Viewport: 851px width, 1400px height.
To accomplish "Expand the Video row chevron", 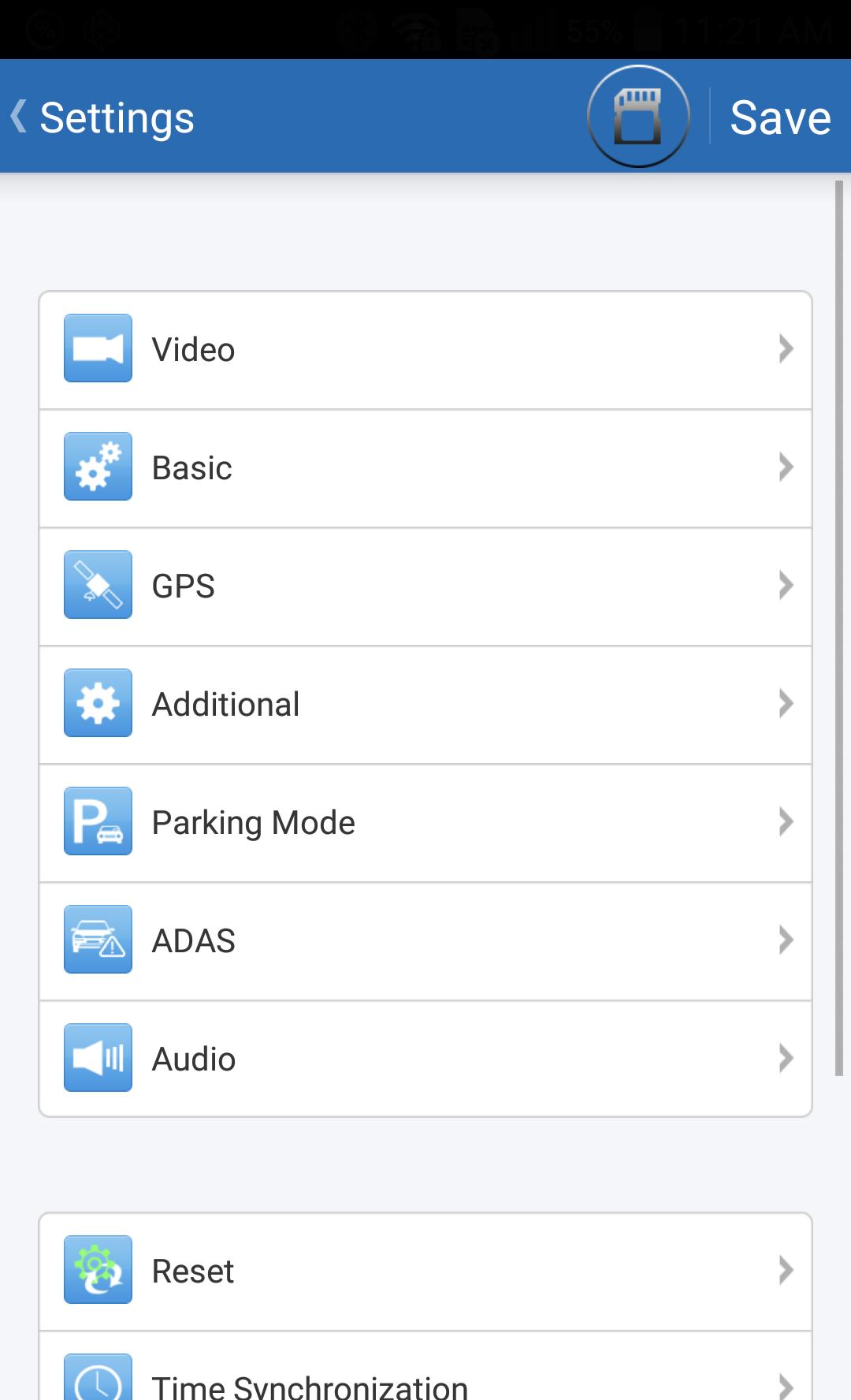I will (786, 348).
